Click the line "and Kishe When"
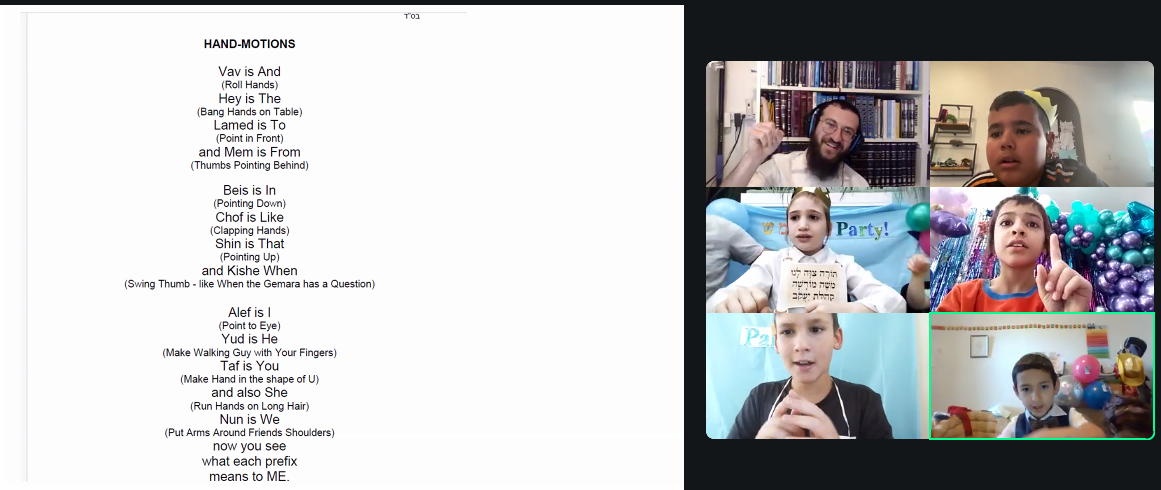 pyautogui.click(x=249, y=271)
